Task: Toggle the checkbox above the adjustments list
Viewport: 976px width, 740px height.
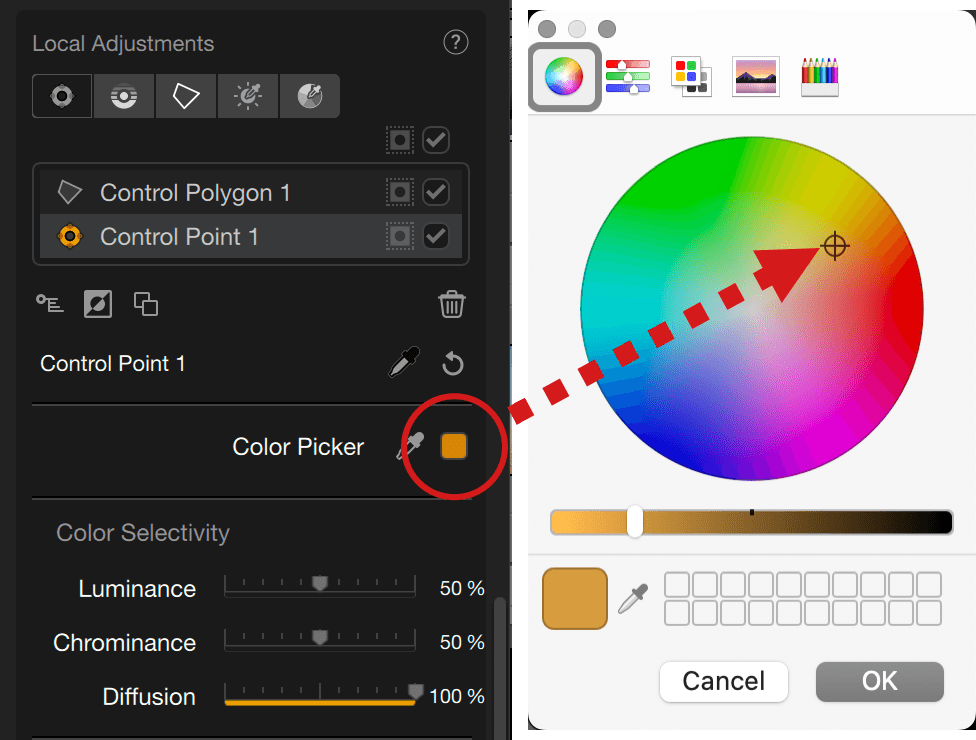Action: (x=436, y=140)
